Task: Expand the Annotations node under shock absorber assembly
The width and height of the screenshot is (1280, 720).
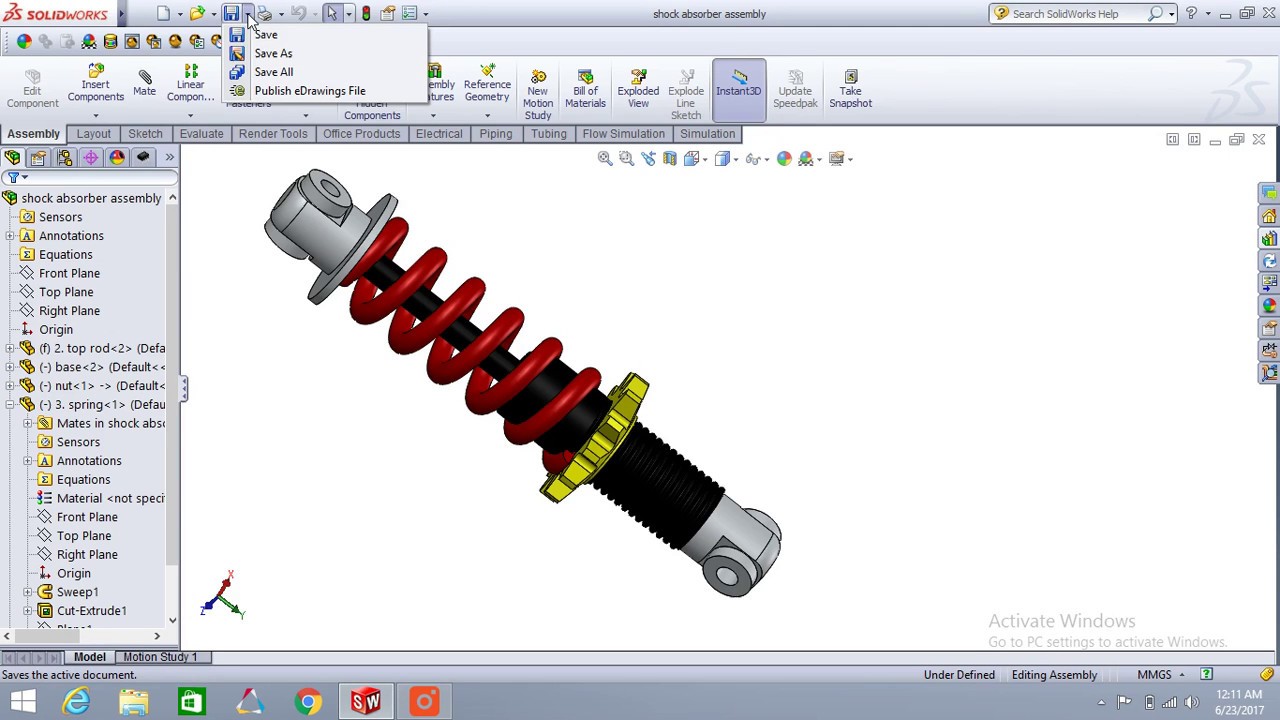Action: 10,236
